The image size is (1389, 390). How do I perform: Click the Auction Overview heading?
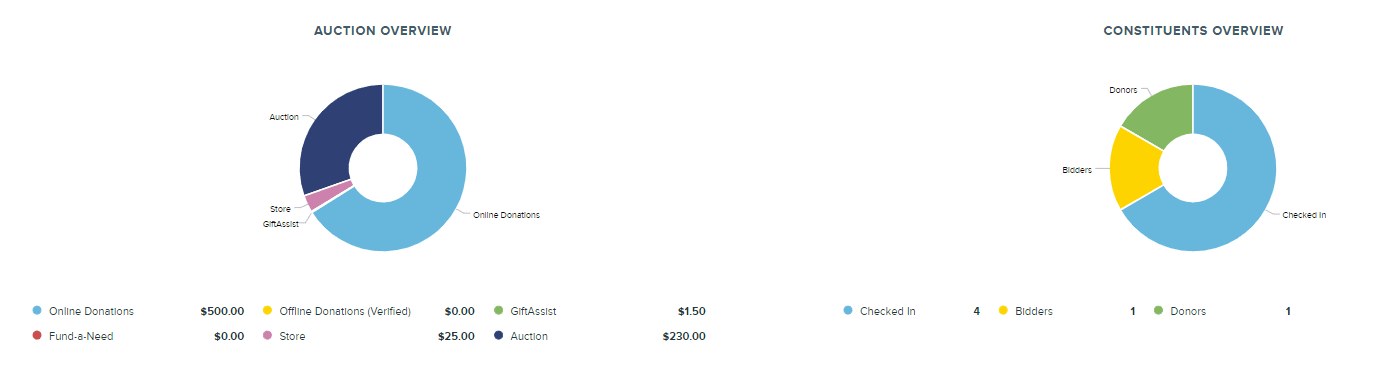383,31
